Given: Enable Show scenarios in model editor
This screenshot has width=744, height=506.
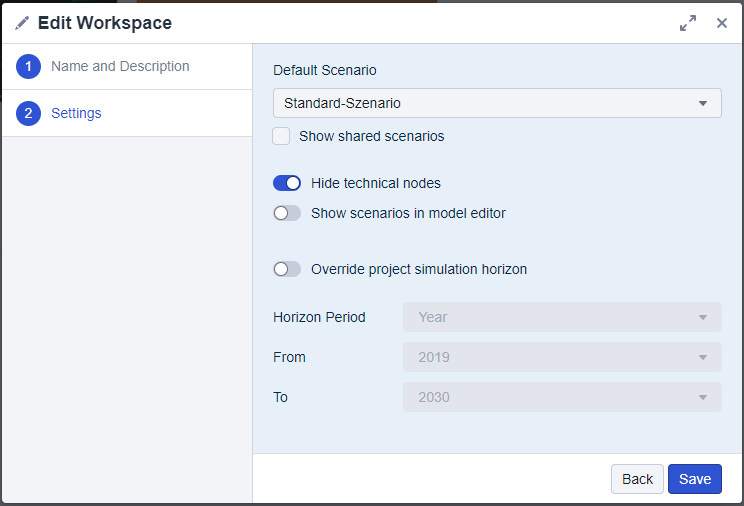Looking at the screenshot, I should click(x=287, y=213).
